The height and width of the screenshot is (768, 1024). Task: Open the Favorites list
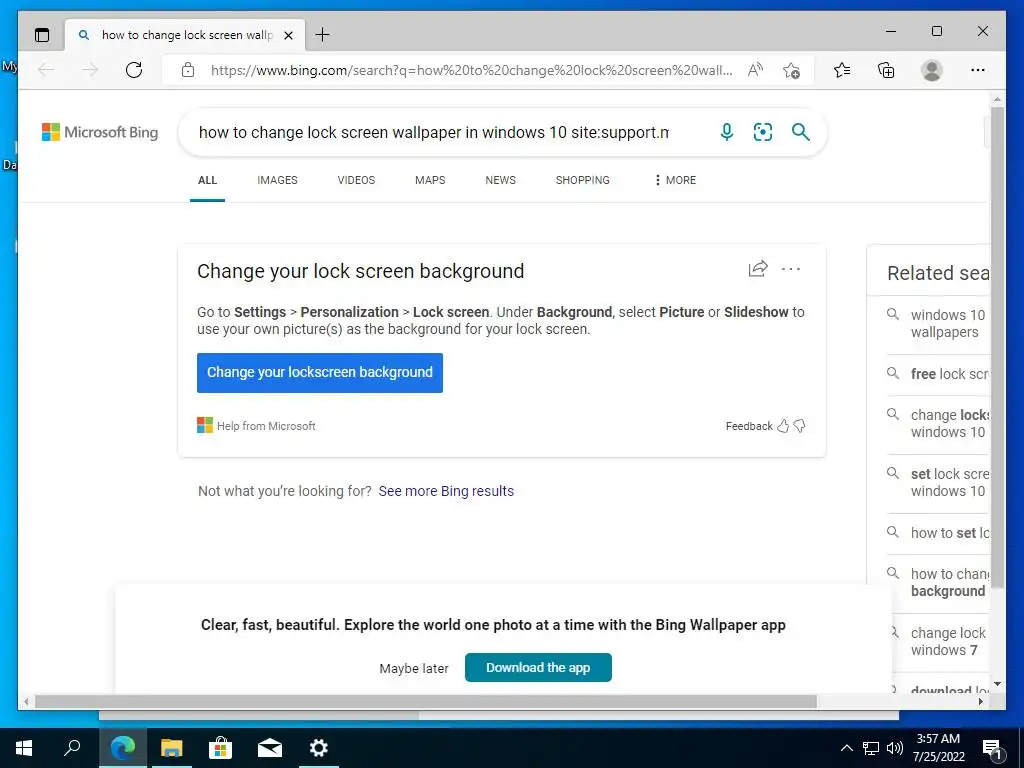pyautogui.click(x=842, y=70)
